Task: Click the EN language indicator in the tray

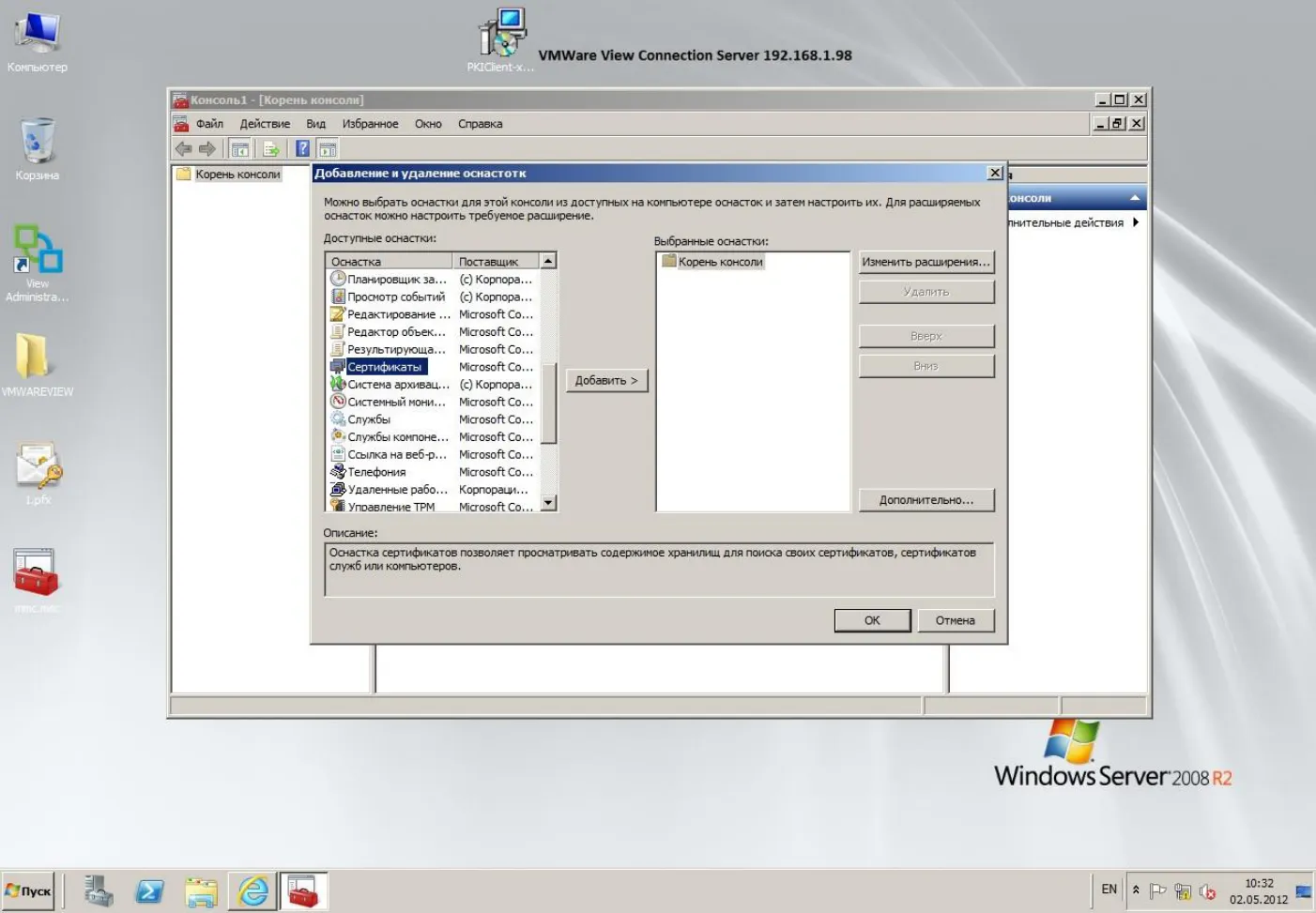Action: click(x=1109, y=890)
